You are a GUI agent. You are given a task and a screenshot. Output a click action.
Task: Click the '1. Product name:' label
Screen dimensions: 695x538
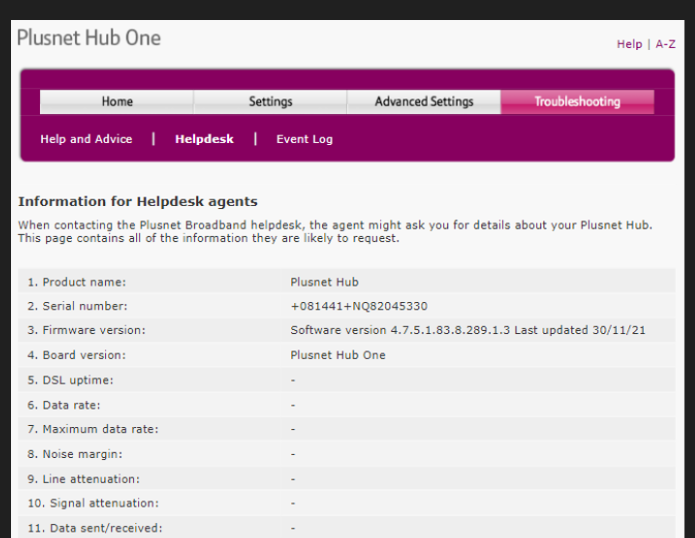[x=77, y=282]
